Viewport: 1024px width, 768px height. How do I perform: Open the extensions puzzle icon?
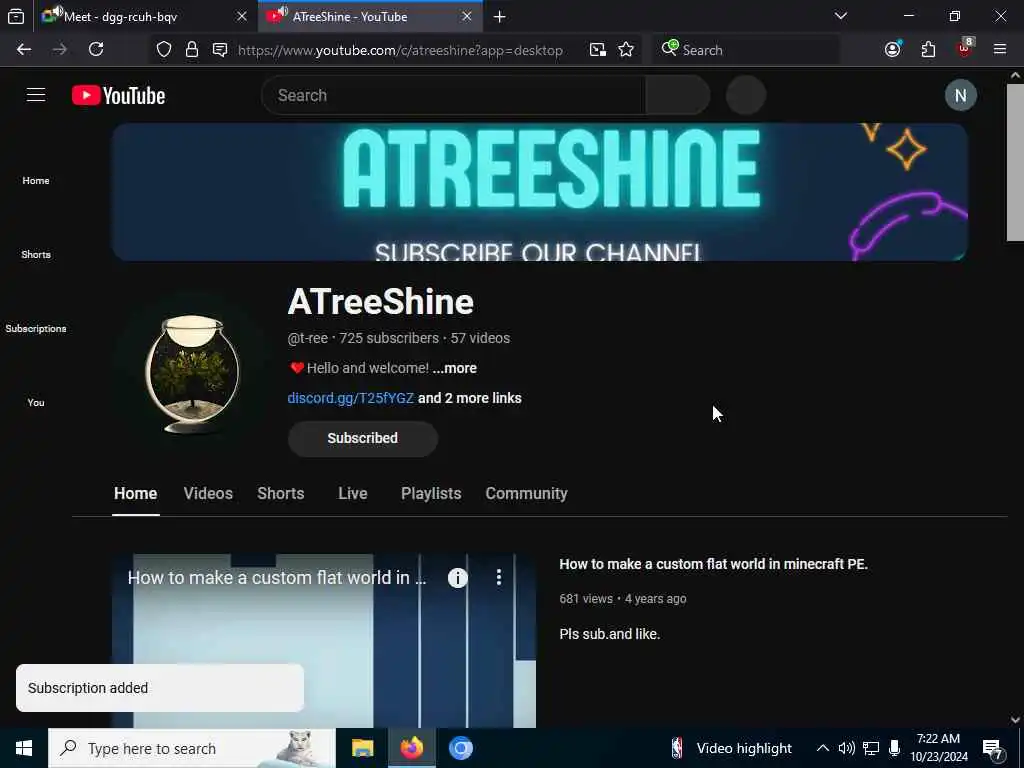point(928,50)
